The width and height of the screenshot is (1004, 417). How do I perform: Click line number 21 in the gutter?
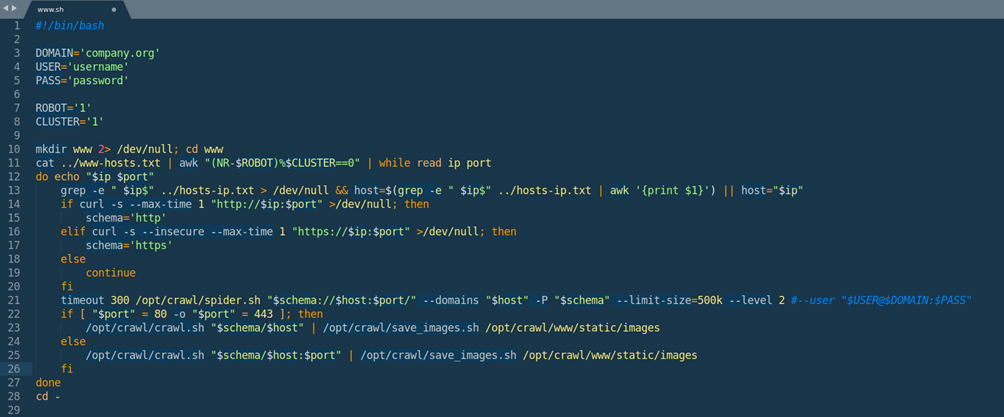tap(14, 299)
